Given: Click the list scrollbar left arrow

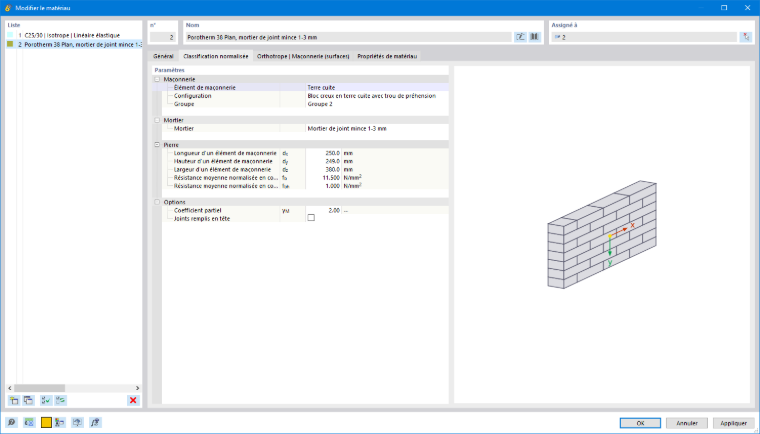Looking at the screenshot, I should pos(10,388).
